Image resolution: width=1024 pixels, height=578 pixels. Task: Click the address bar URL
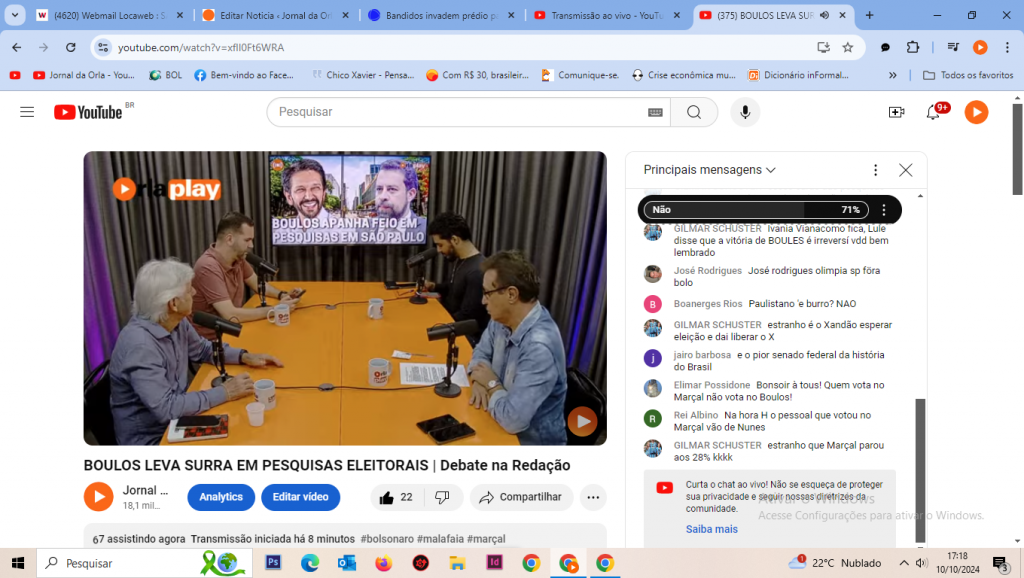tap(200, 48)
